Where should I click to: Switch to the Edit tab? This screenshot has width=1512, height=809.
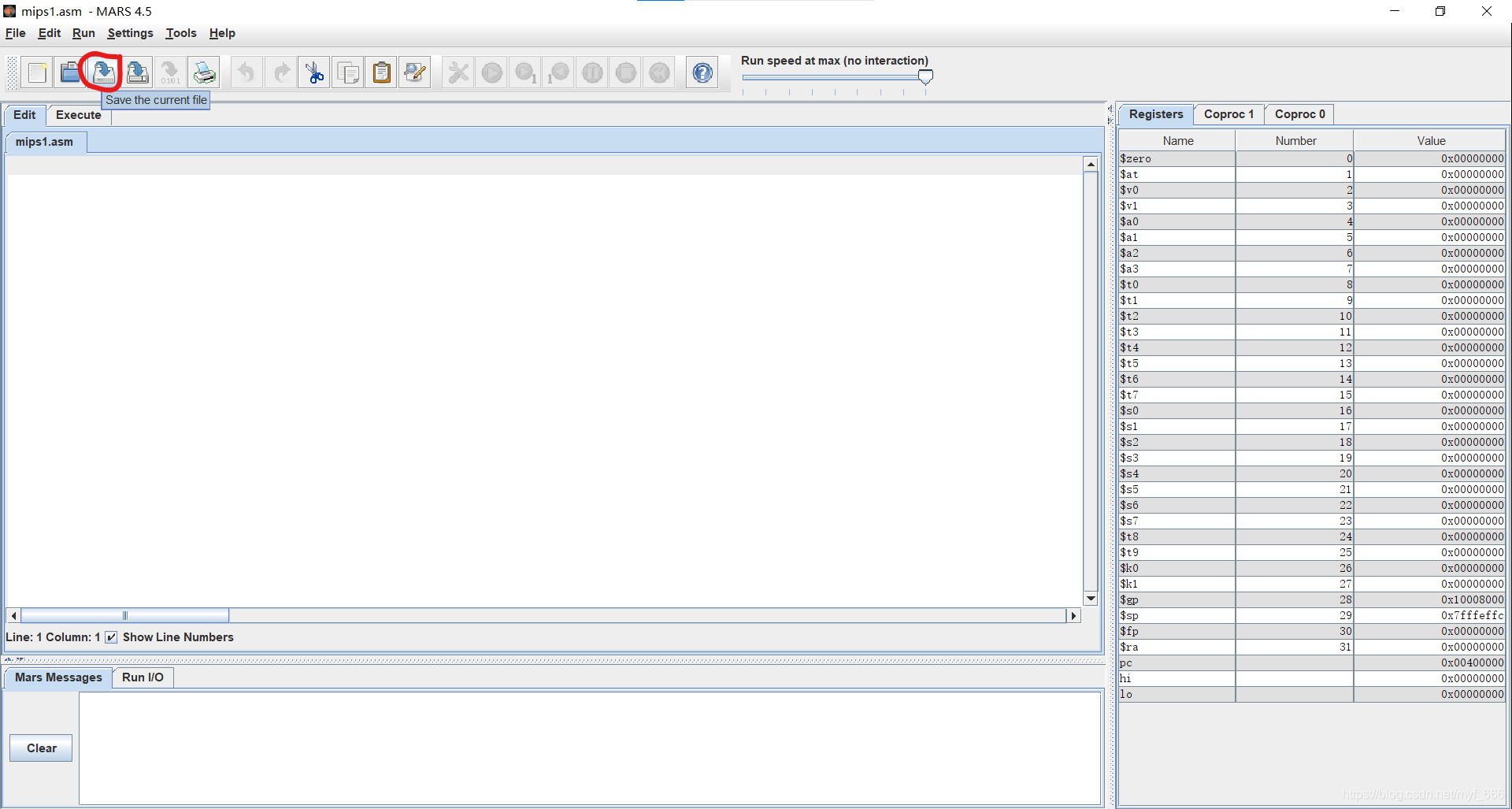[x=24, y=115]
